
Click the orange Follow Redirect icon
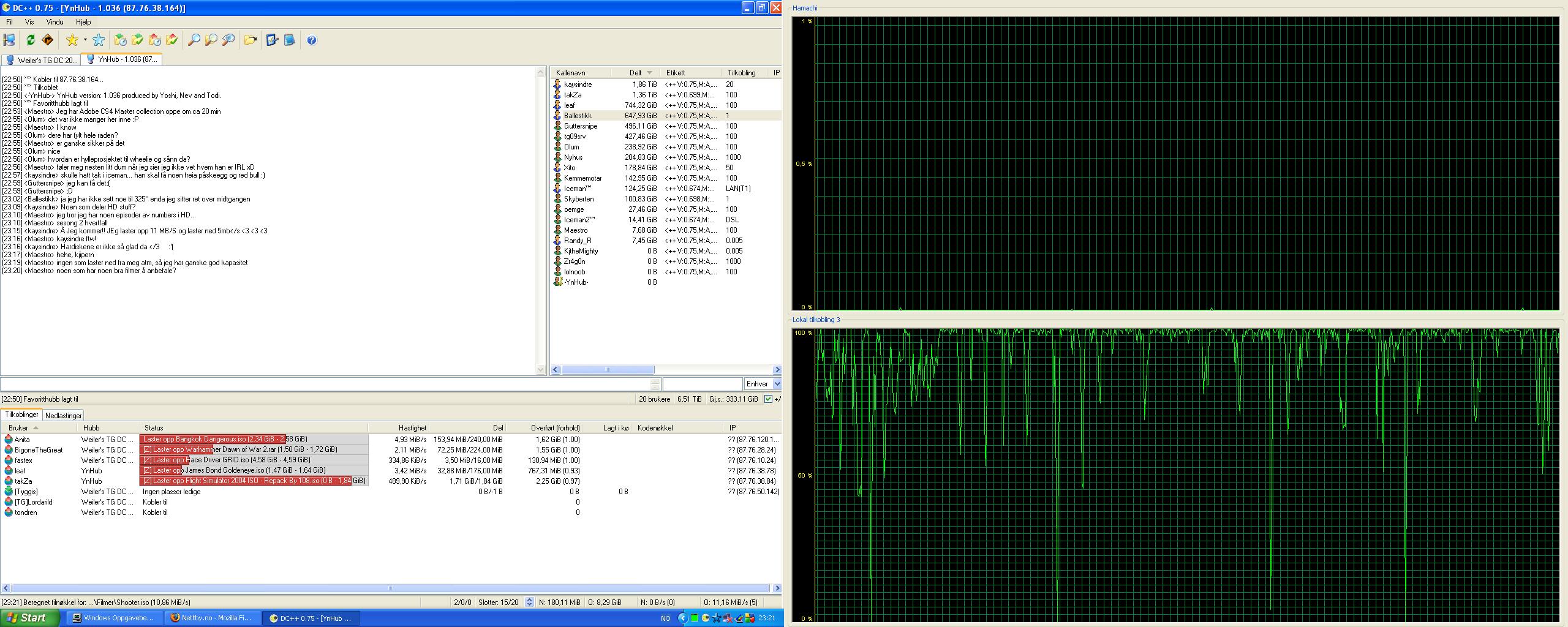[x=47, y=40]
